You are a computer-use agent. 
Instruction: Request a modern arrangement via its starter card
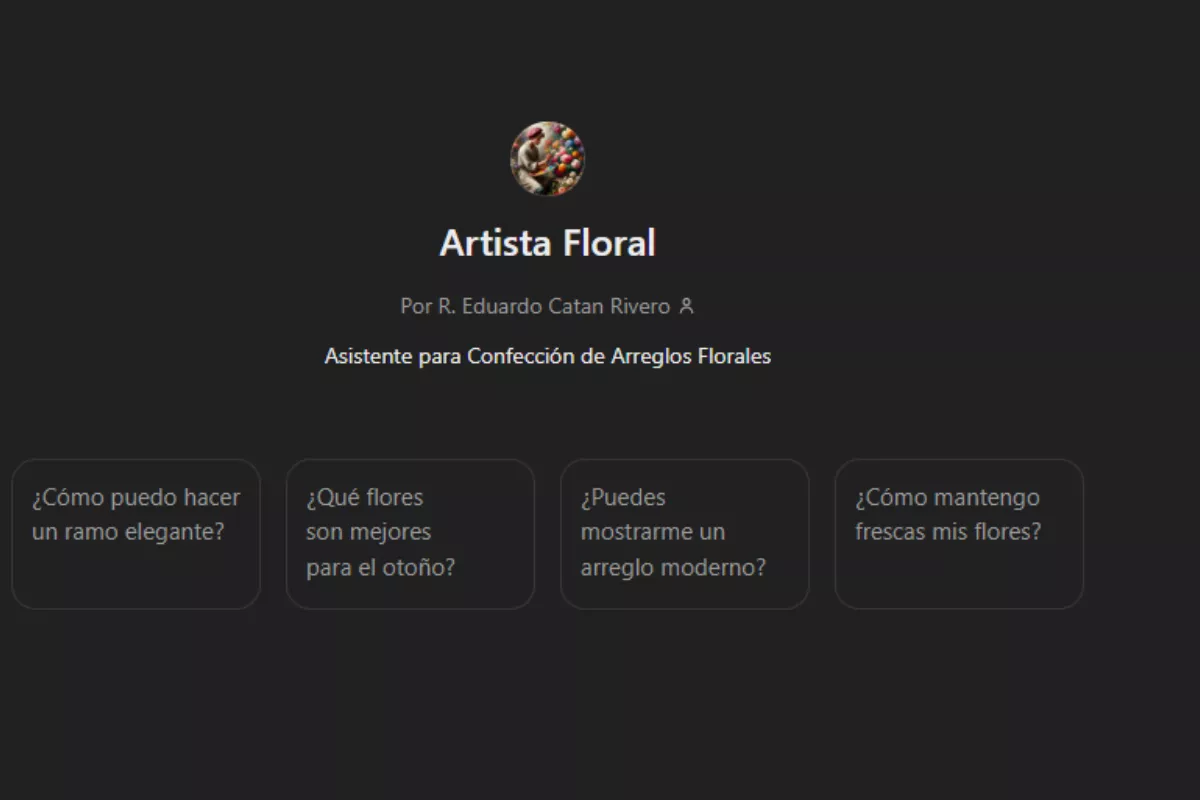point(684,534)
